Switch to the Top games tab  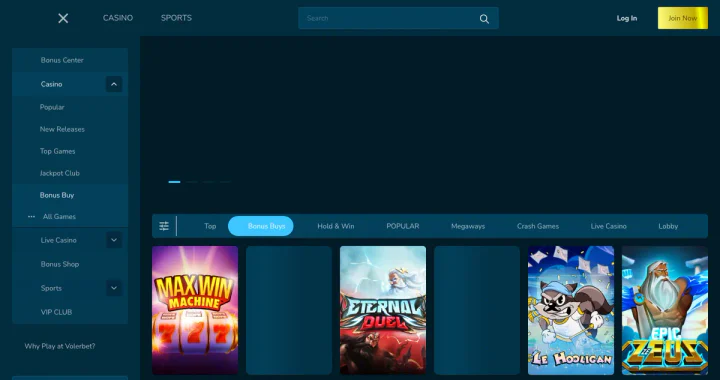coord(210,226)
